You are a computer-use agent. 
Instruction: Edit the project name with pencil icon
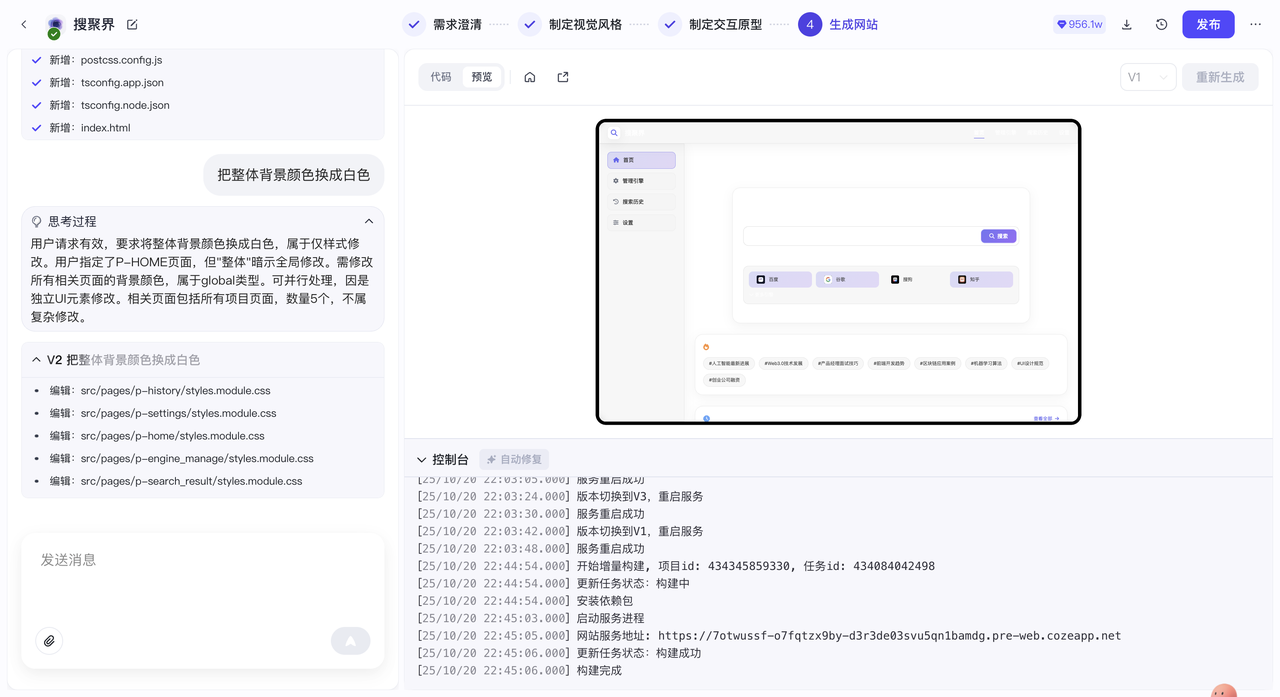coord(132,24)
